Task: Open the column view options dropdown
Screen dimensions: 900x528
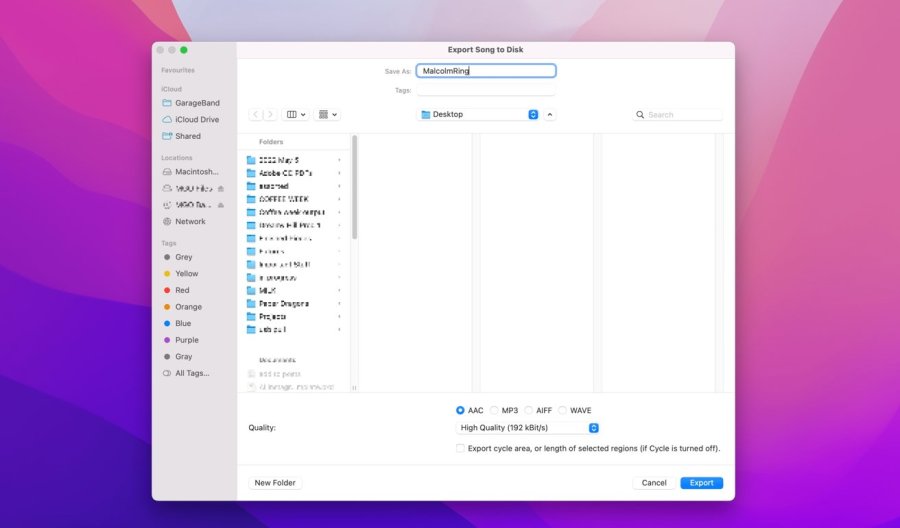Action: coord(296,115)
